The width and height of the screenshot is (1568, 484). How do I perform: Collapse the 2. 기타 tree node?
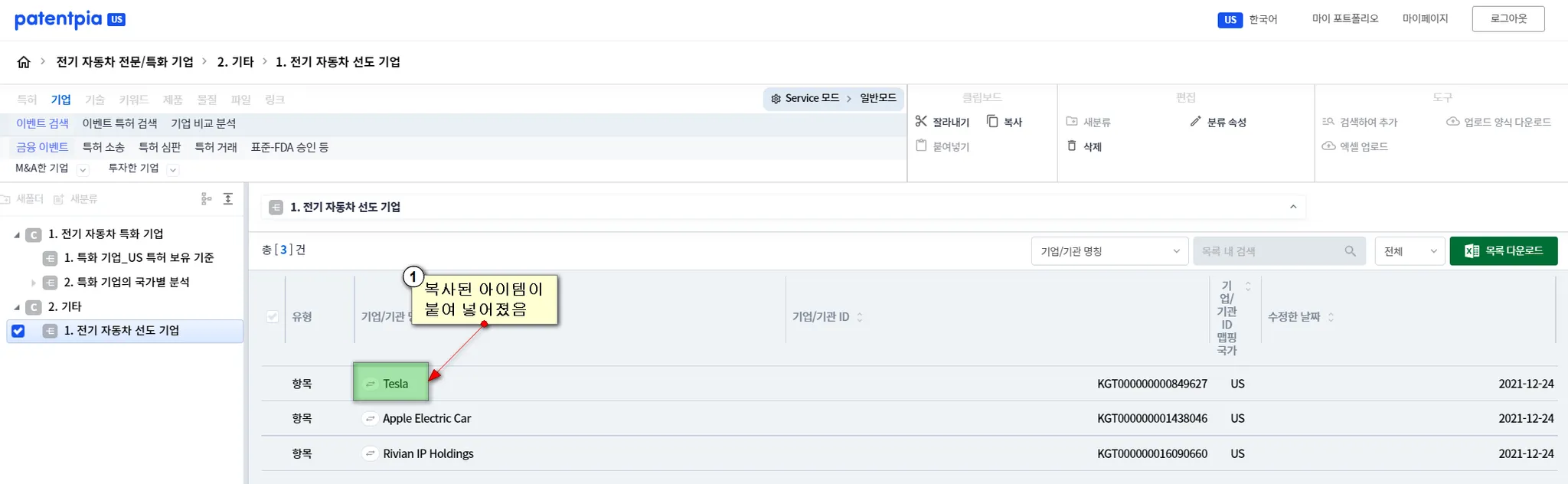click(x=17, y=307)
